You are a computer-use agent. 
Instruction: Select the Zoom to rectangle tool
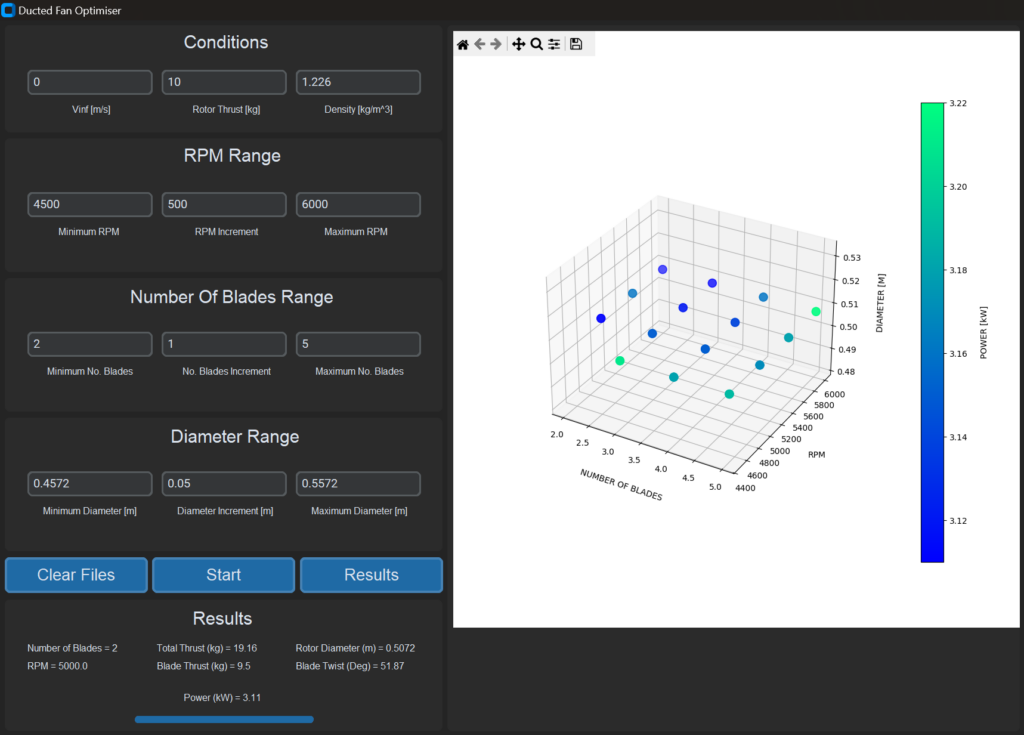pos(536,44)
